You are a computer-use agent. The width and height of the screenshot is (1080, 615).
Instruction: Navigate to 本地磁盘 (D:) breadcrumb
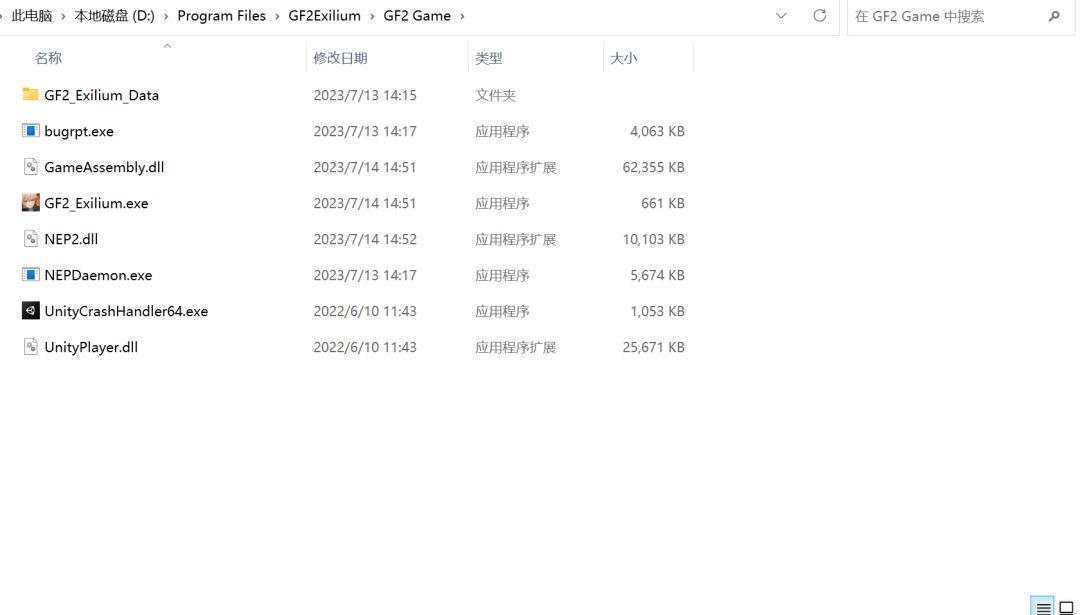click(114, 16)
